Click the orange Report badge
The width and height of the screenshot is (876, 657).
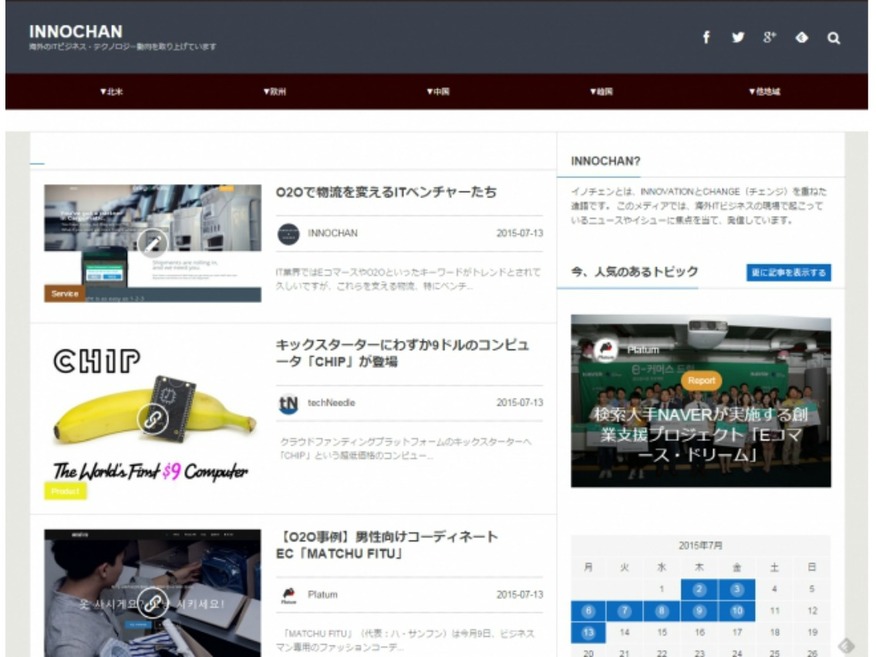pos(701,380)
